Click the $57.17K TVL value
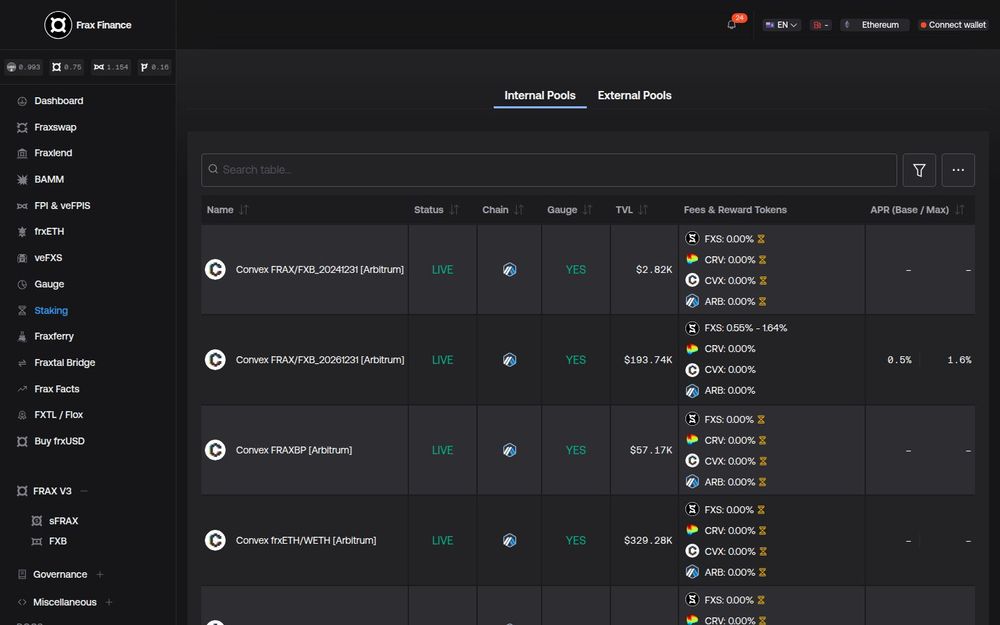This screenshot has width=1000, height=625. click(651, 450)
